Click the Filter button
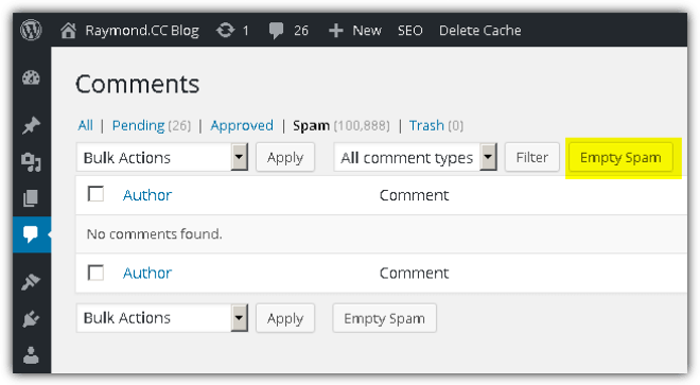 [532, 157]
